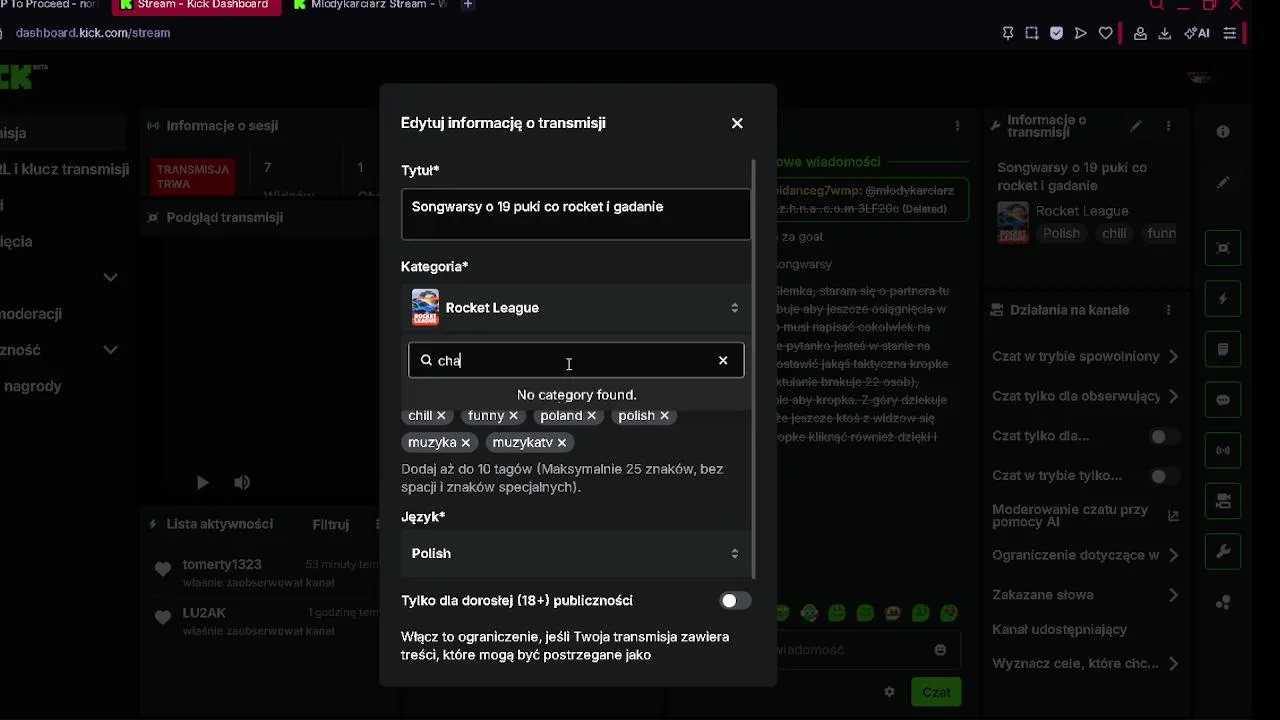The height and width of the screenshot is (720, 1280).
Task: Click 'LU2AK' in the activity list
Action: click(x=204, y=612)
